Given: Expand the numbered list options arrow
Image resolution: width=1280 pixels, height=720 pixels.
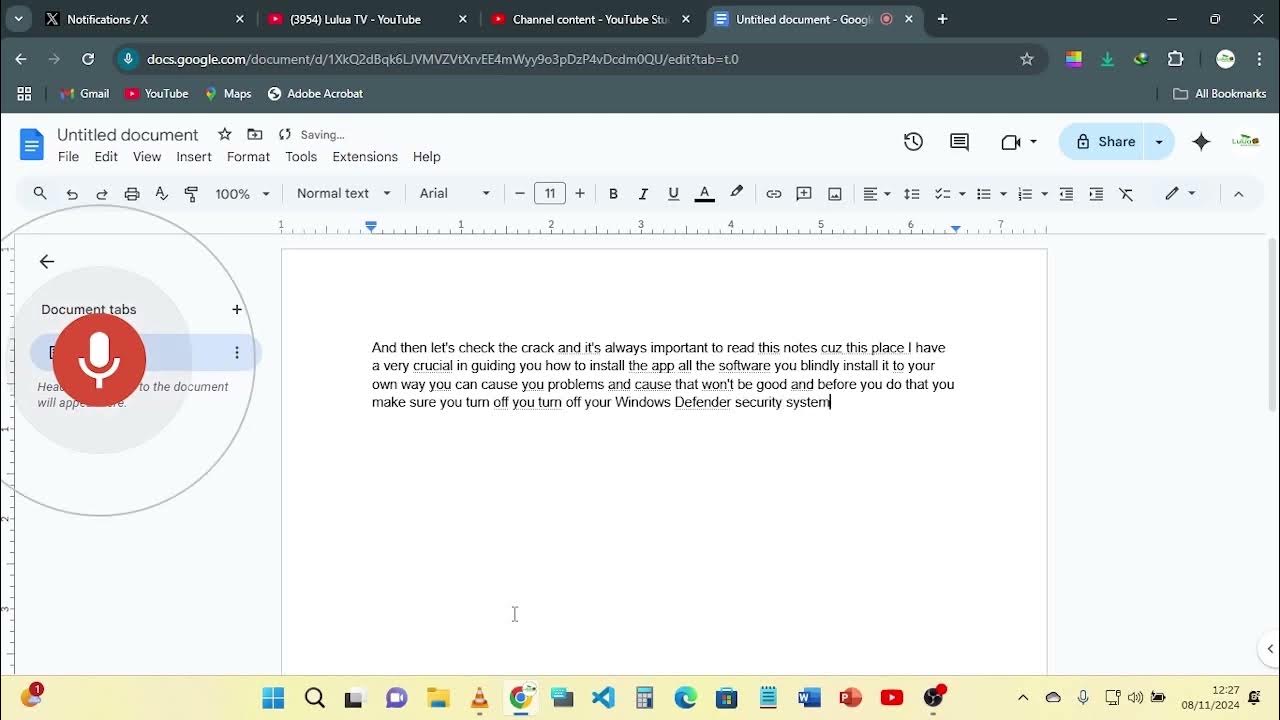Looking at the screenshot, I should tap(1044, 194).
